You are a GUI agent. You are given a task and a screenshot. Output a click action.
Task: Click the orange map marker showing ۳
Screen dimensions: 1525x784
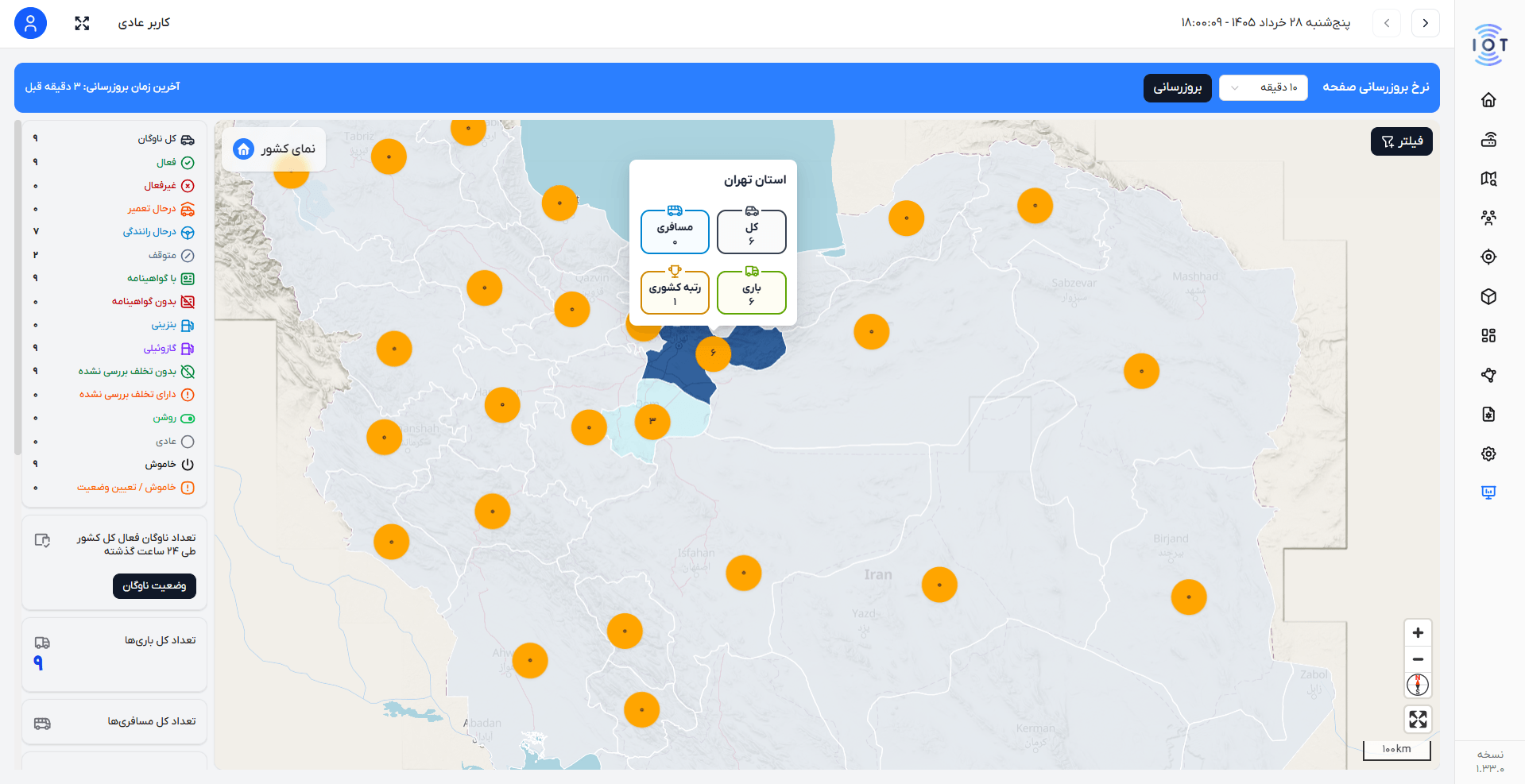[x=652, y=420]
